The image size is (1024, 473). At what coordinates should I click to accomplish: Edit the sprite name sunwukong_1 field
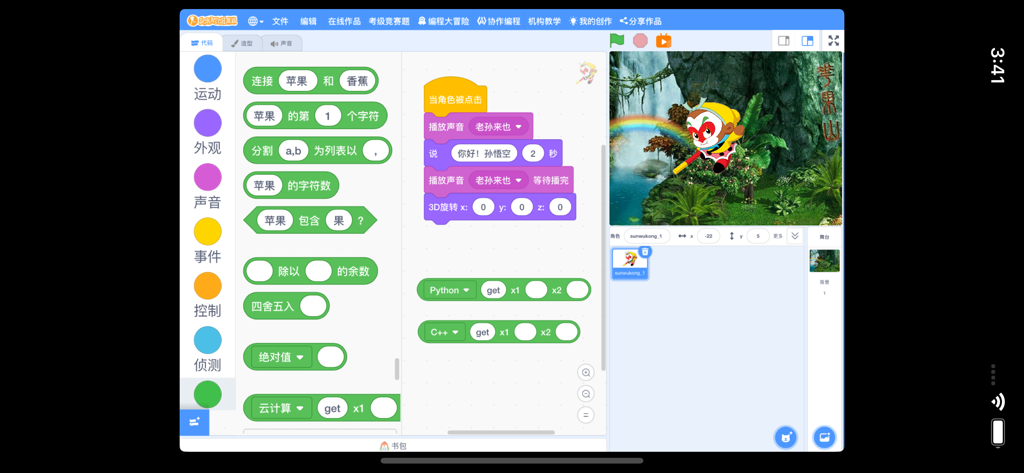click(647, 236)
